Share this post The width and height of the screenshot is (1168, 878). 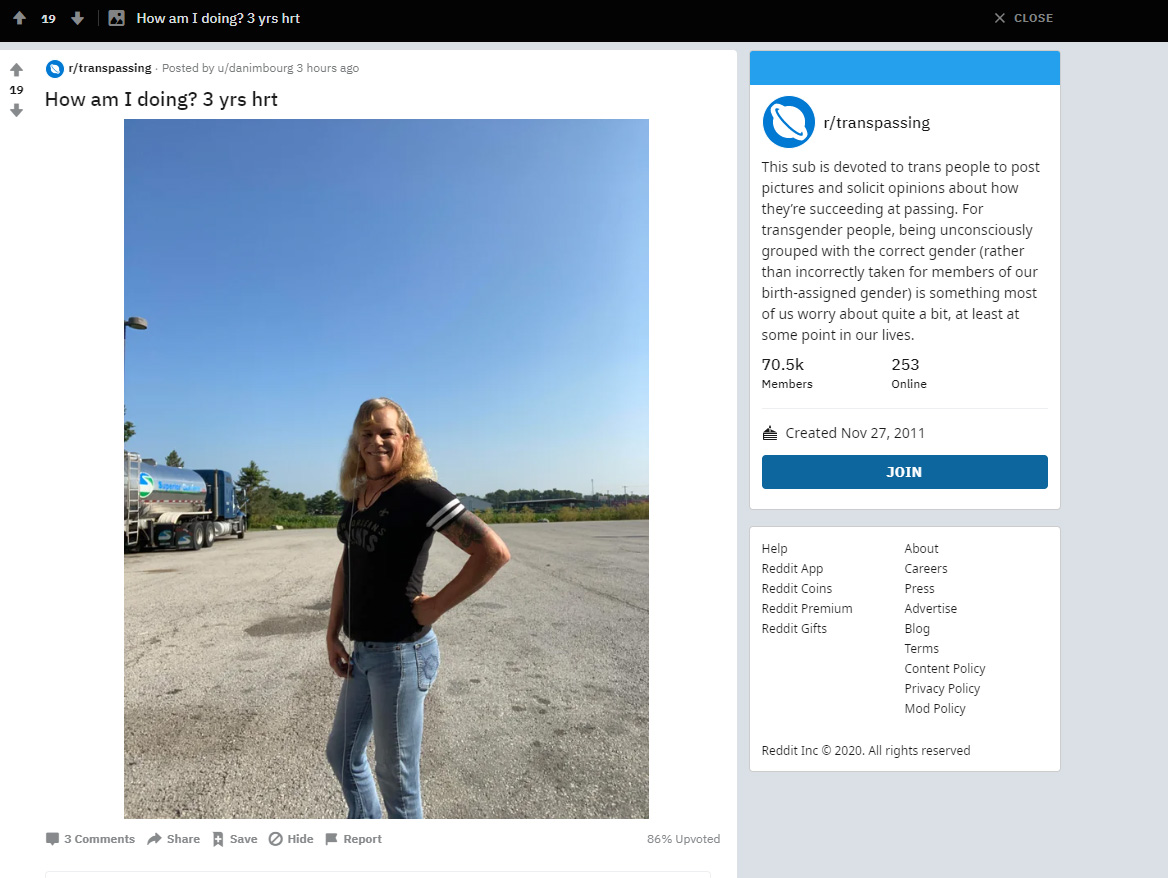(174, 839)
